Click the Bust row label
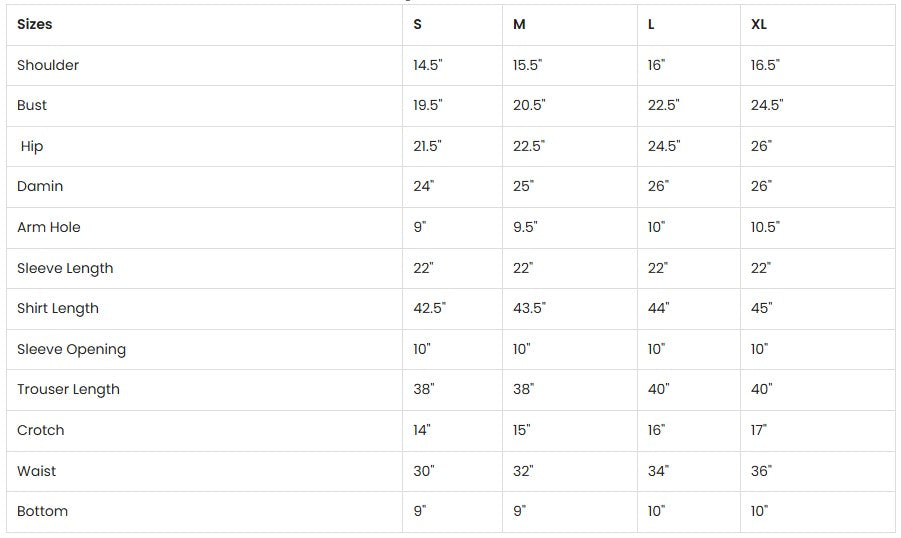This screenshot has width=901, height=538. click(x=32, y=105)
